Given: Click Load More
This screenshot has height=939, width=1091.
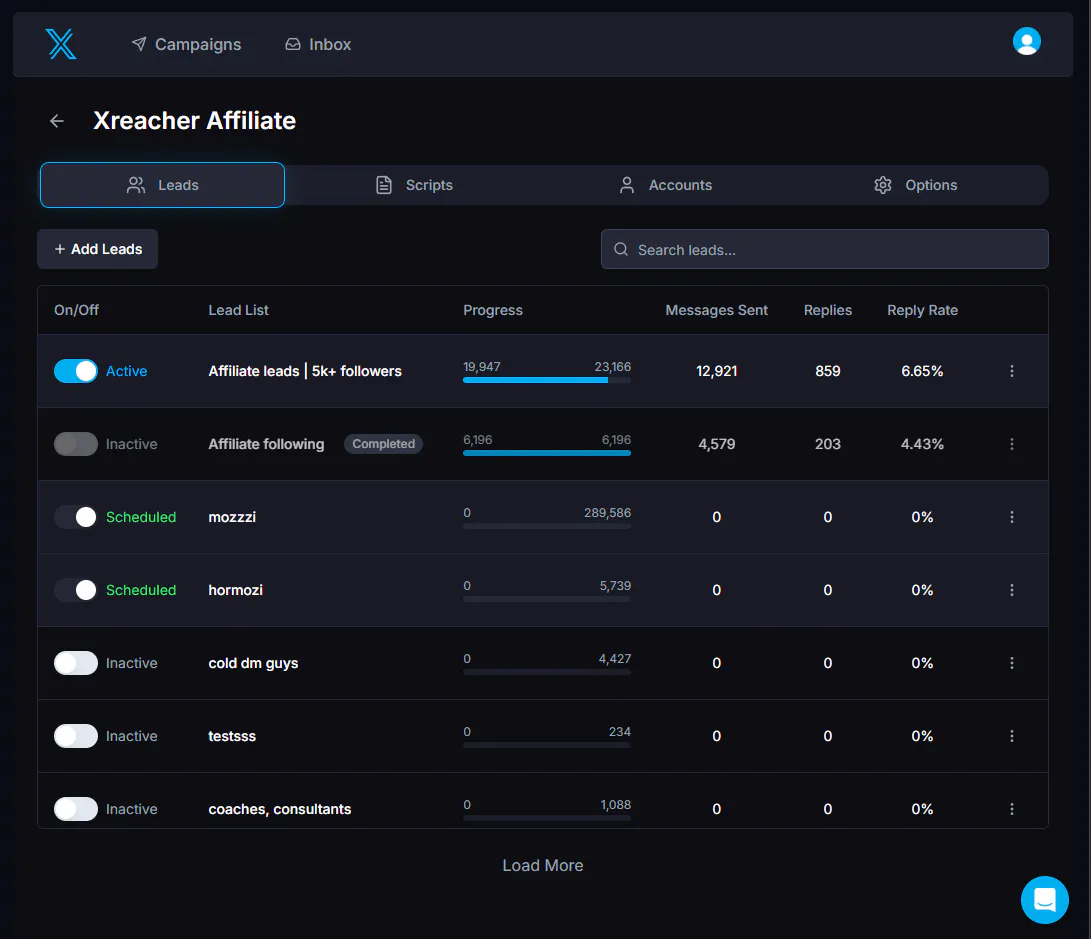Looking at the screenshot, I should [x=543, y=865].
